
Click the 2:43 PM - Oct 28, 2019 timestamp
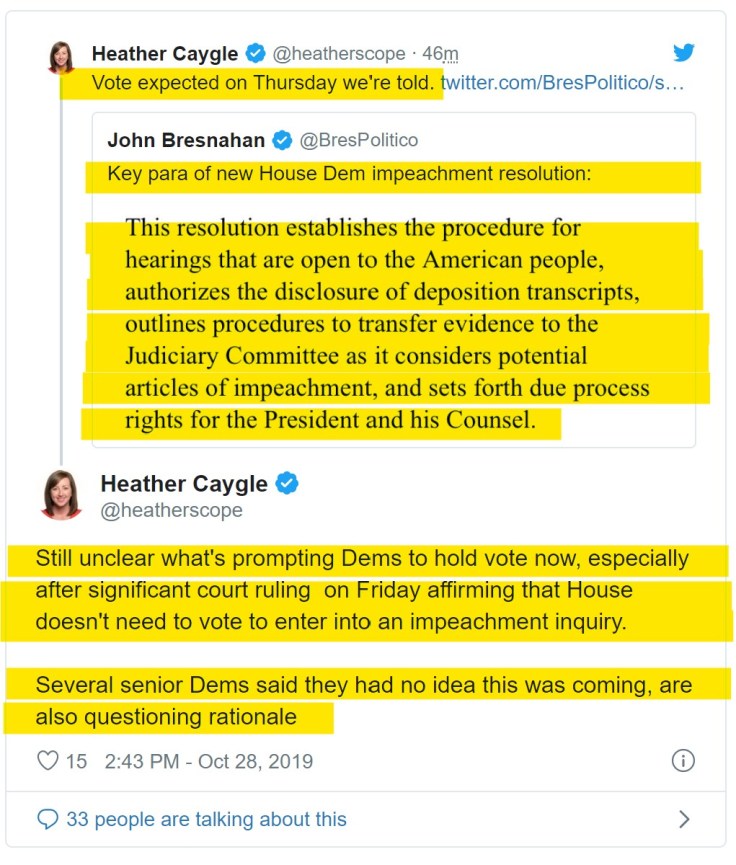click(x=209, y=761)
